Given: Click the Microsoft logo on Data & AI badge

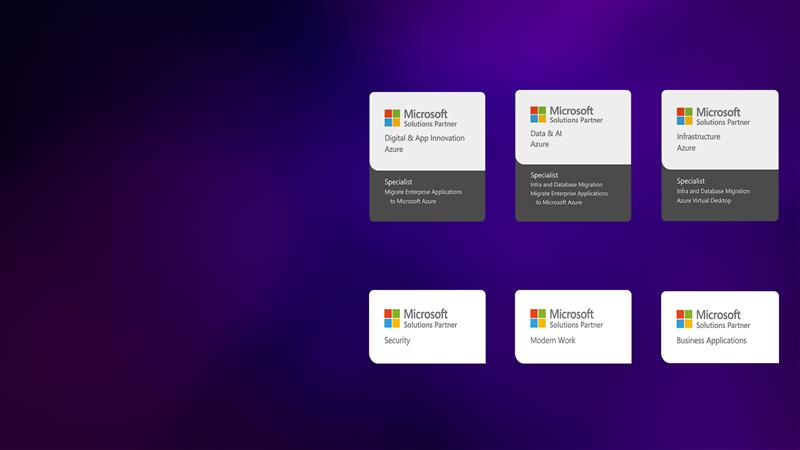Looking at the screenshot, I should [x=538, y=115].
